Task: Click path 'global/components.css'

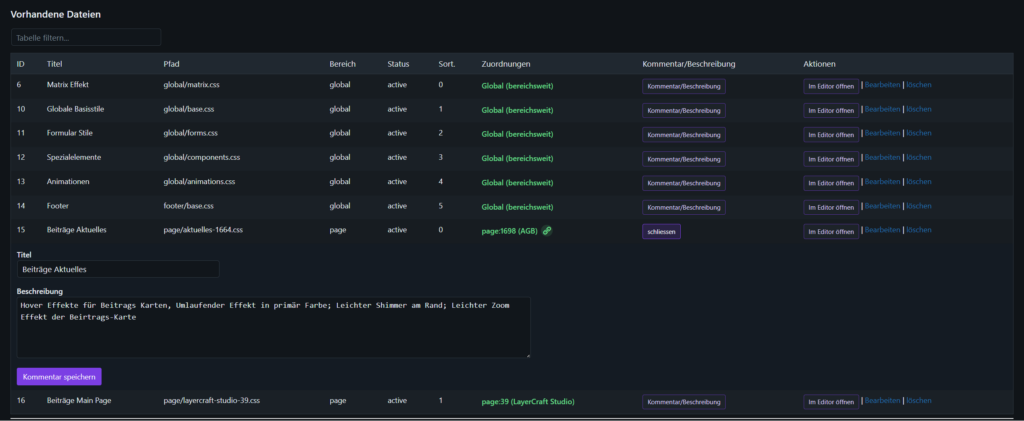Action: point(202,157)
